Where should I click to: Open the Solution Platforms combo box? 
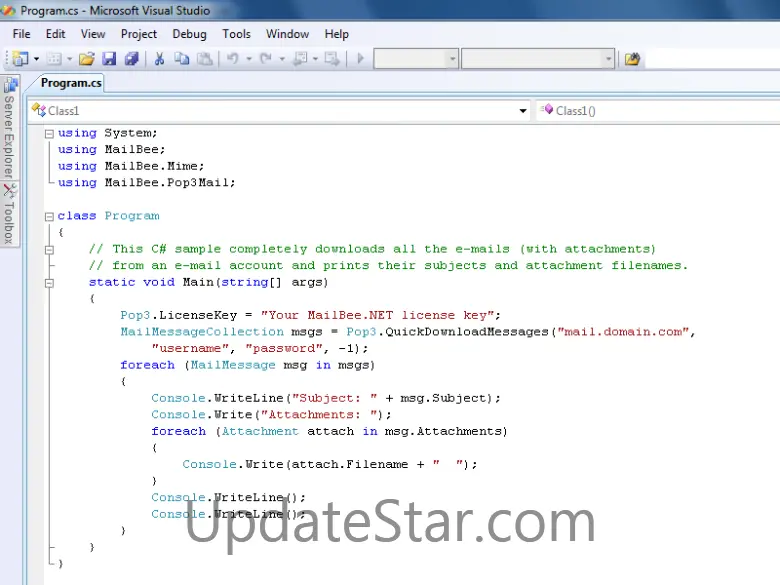(538, 59)
